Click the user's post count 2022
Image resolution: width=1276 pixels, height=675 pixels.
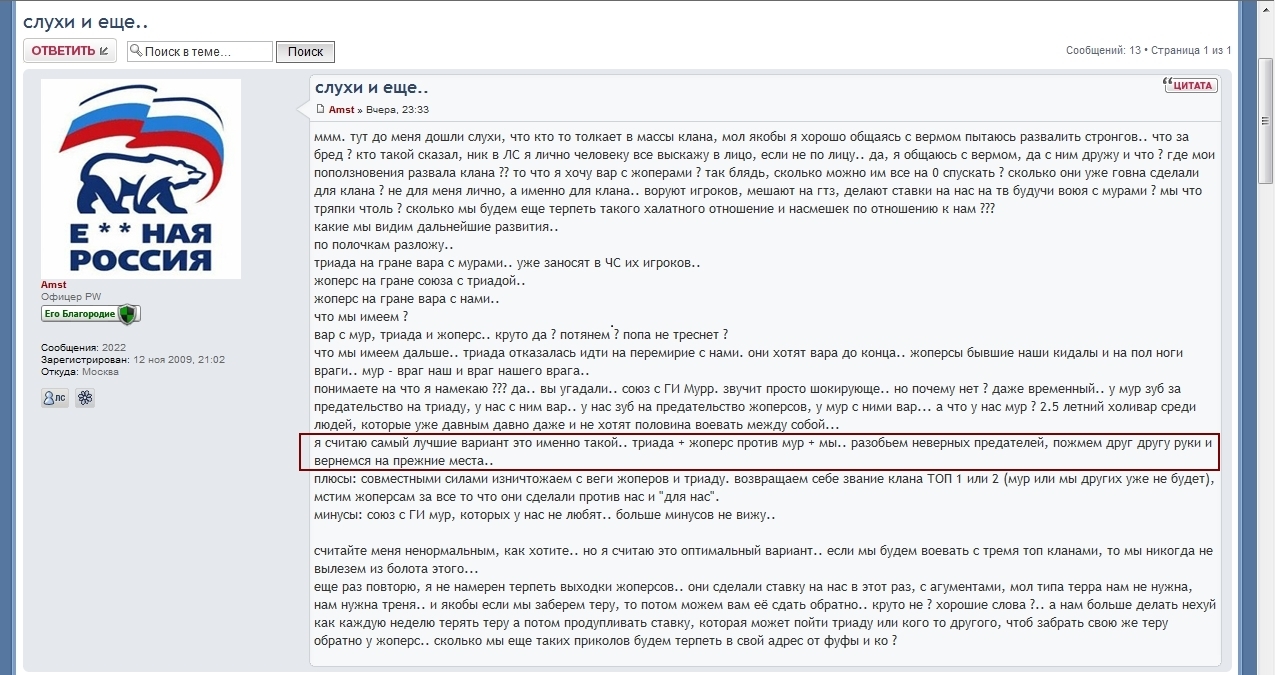(x=114, y=347)
